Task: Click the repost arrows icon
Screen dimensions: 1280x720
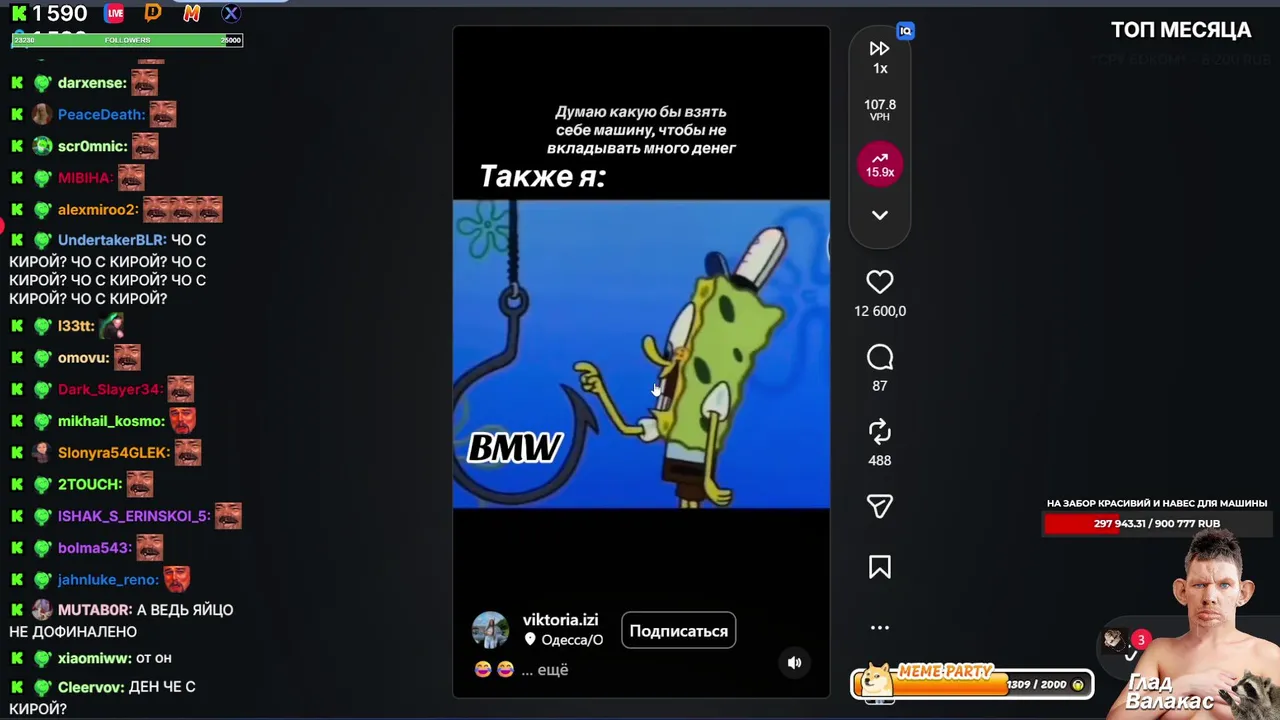Action: (x=880, y=432)
